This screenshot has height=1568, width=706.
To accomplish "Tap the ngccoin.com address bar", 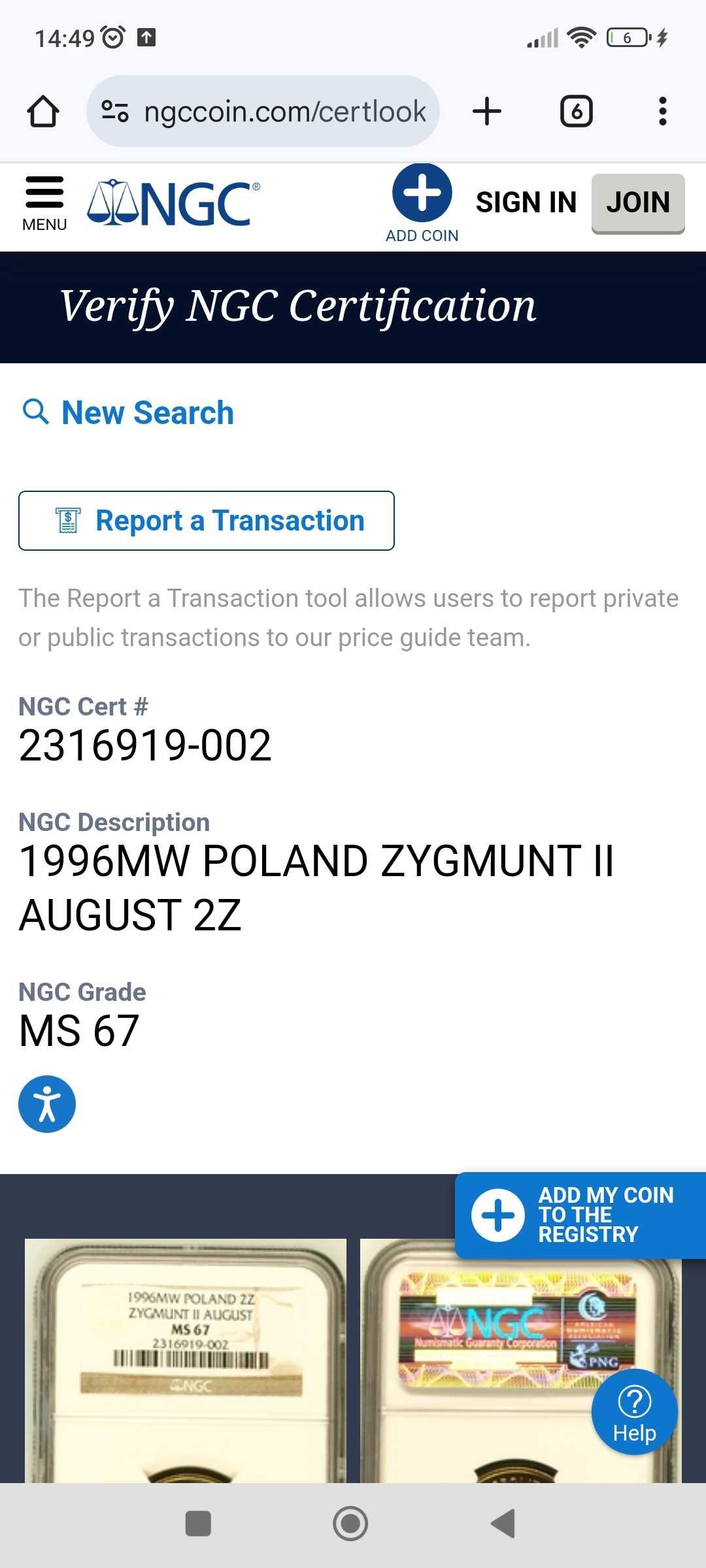I will (x=263, y=111).
